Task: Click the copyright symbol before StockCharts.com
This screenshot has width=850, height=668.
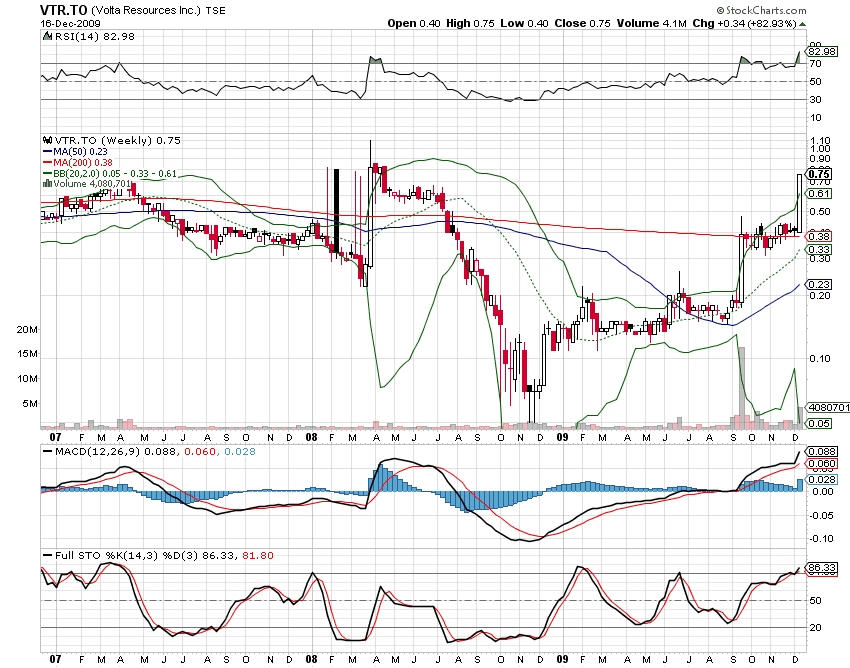Action: coord(720,10)
